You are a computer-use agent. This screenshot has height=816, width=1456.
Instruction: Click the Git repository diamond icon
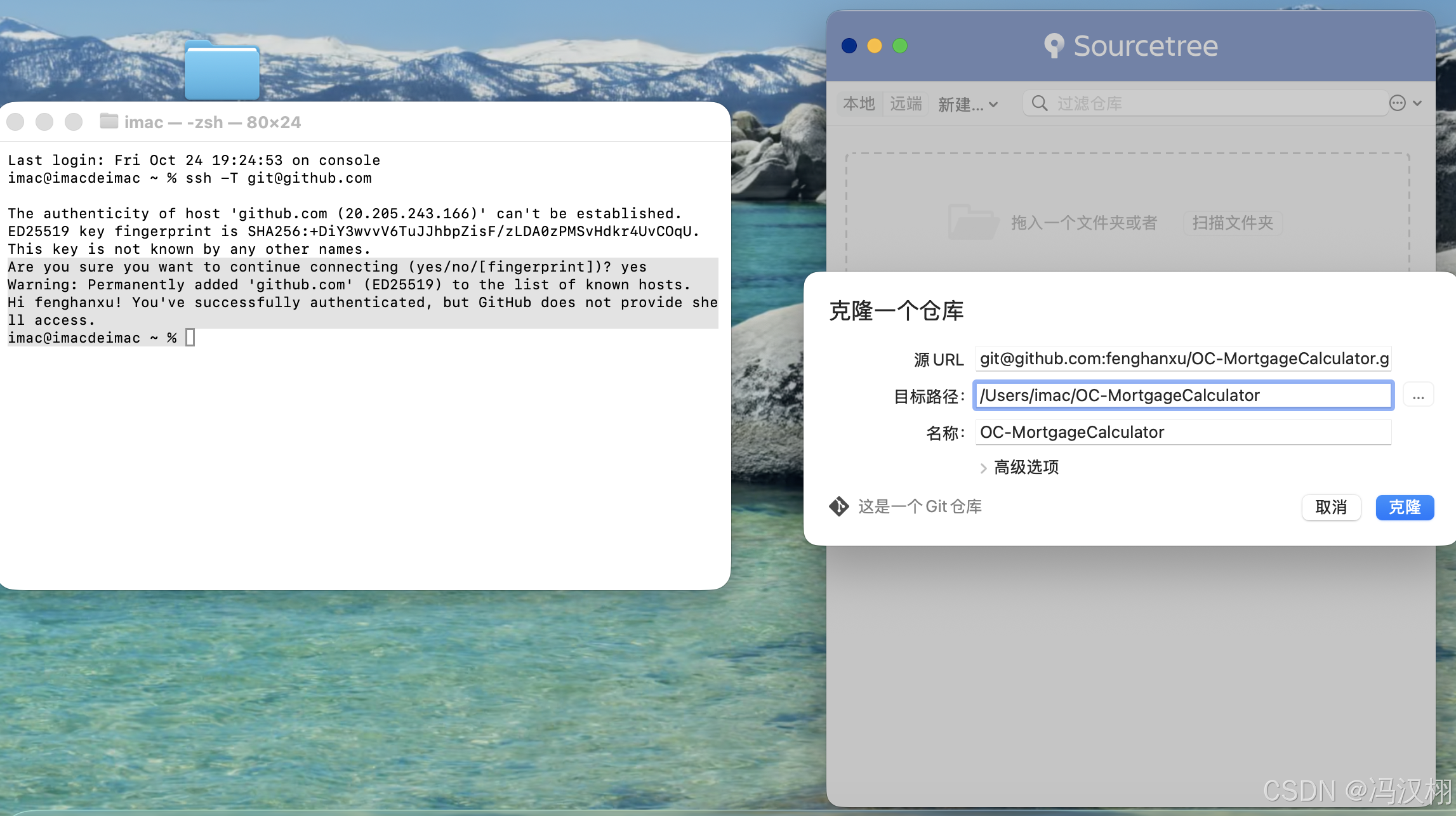click(838, 506)
